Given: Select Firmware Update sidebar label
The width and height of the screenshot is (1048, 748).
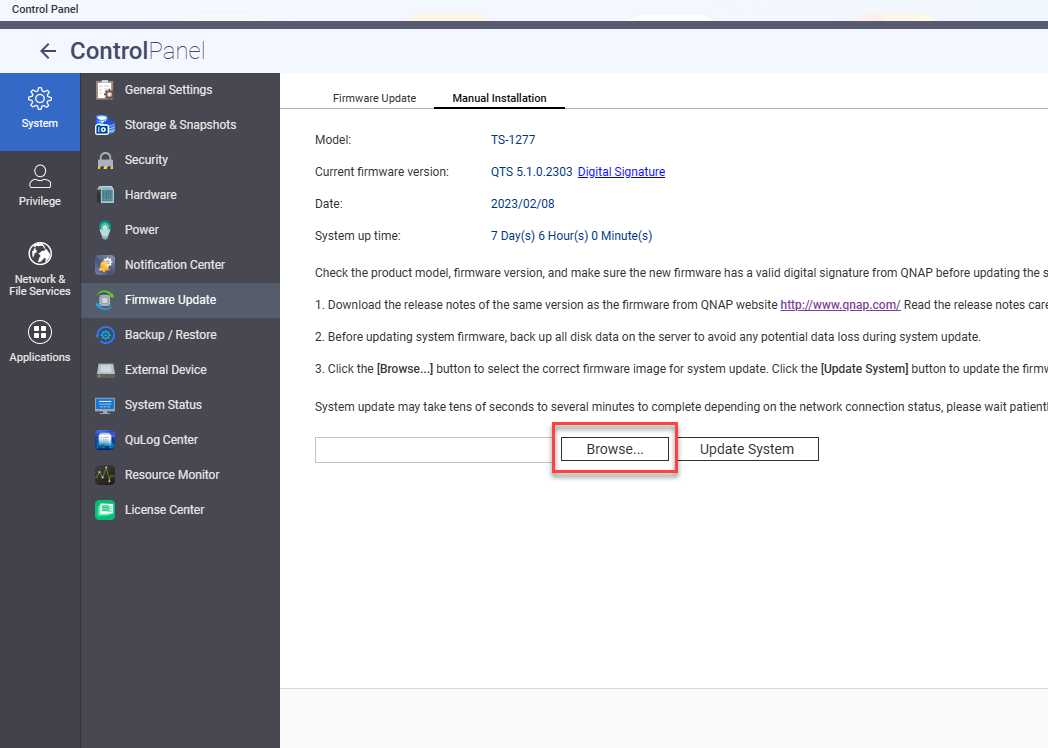Looking at the screenshot, I should tap(170, 300).
